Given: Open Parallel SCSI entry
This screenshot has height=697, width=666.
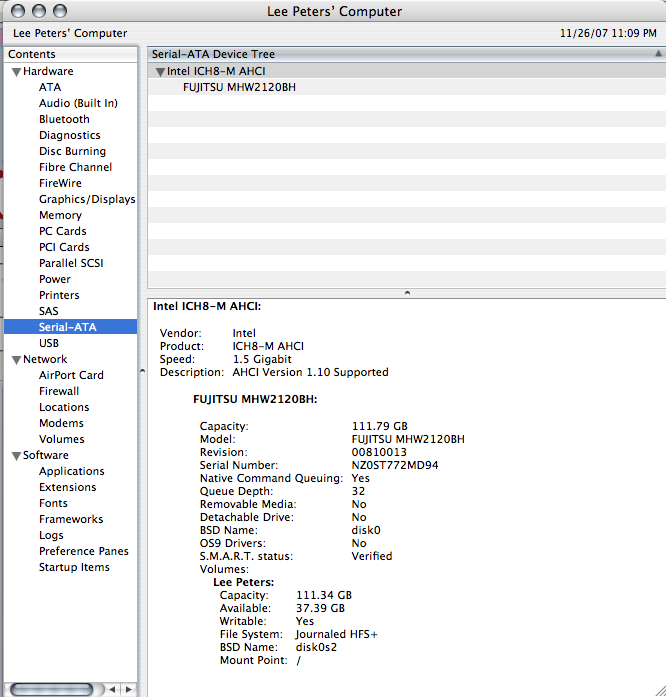Looking at the screenshot, I should (71, 263).
